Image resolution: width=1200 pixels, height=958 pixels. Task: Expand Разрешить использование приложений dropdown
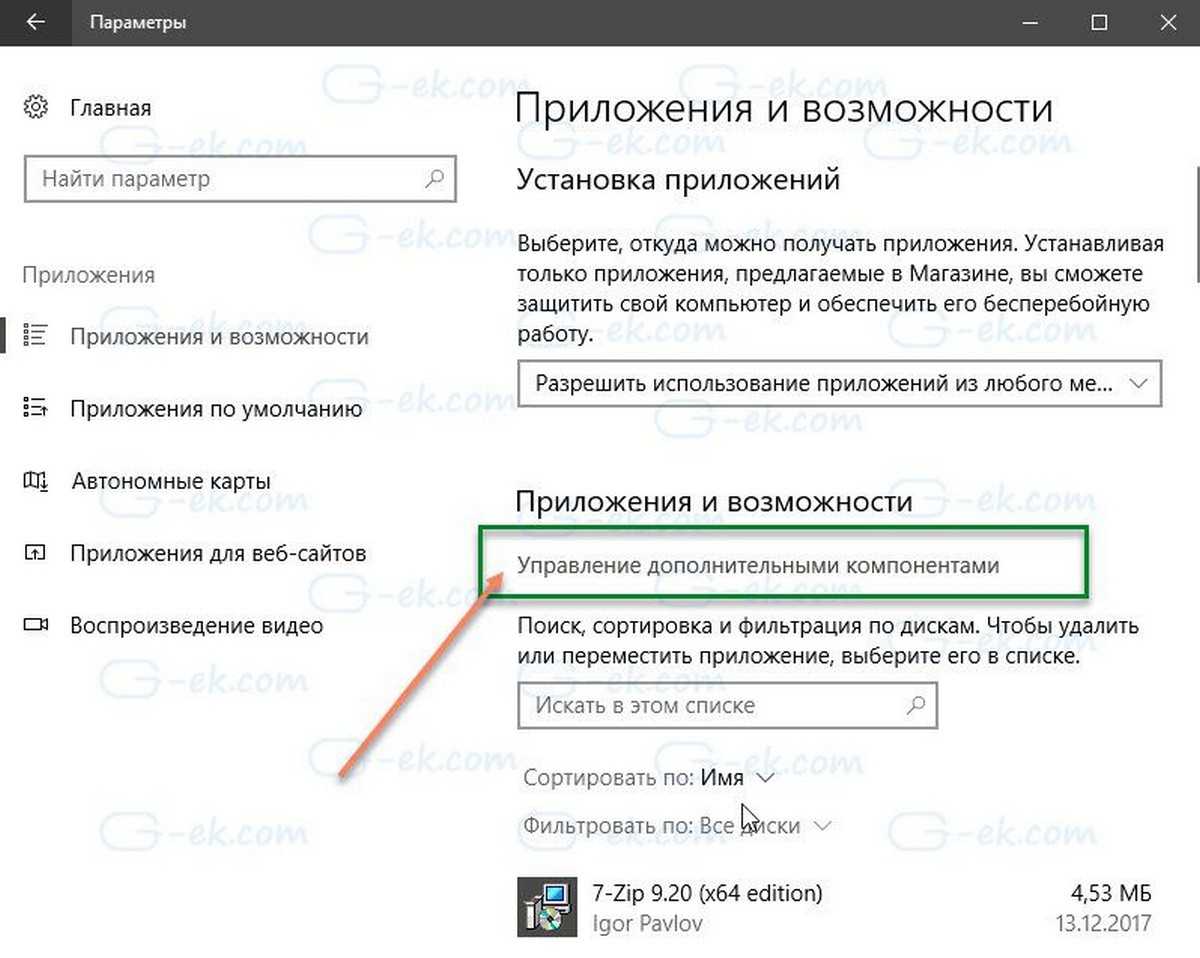click(840, 383)
